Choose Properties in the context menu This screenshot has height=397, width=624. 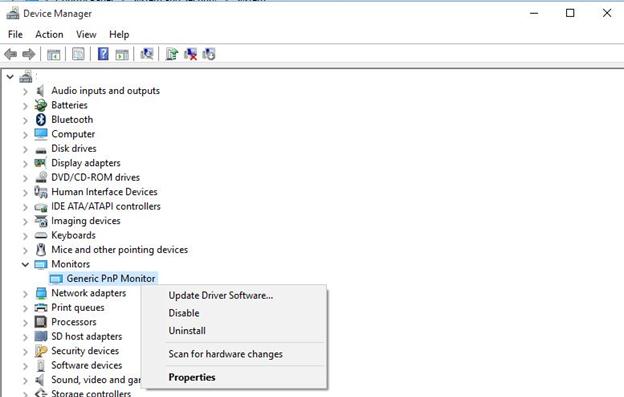(192, 377)
